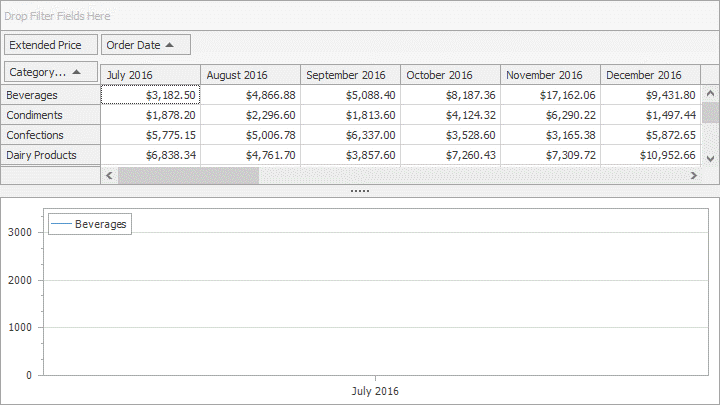Select the Beverages July 2016 cell
This screenshot has height=405, width=720.
click(x=150, y=95)
